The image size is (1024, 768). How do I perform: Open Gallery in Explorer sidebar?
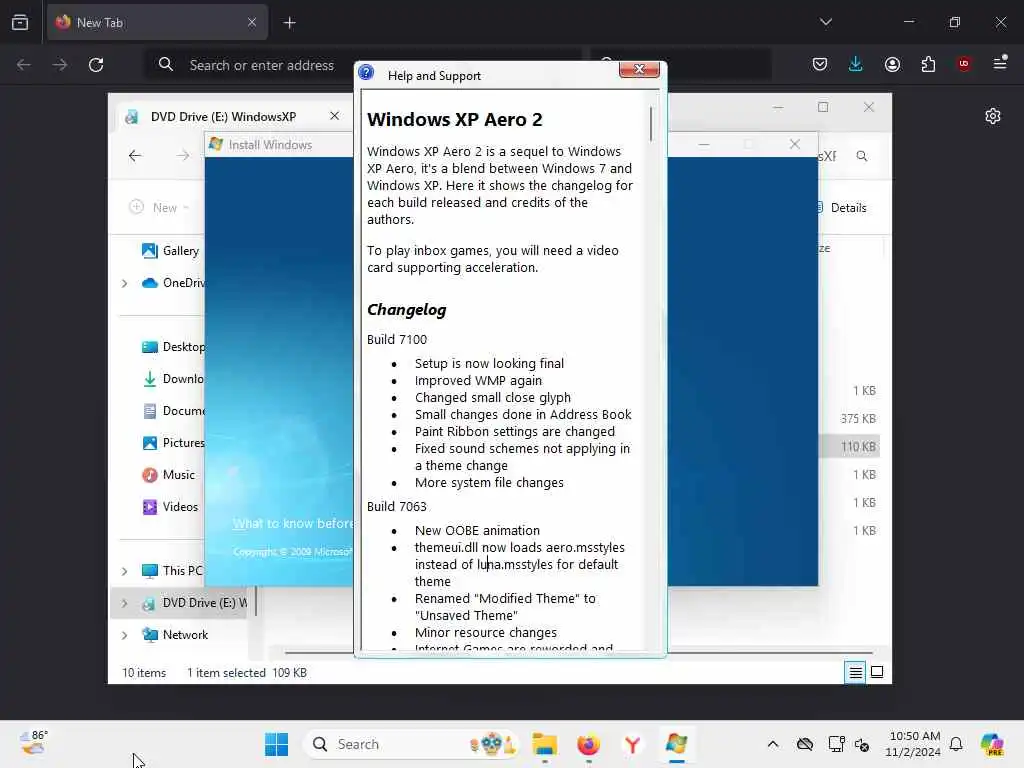tap(170, 251)
